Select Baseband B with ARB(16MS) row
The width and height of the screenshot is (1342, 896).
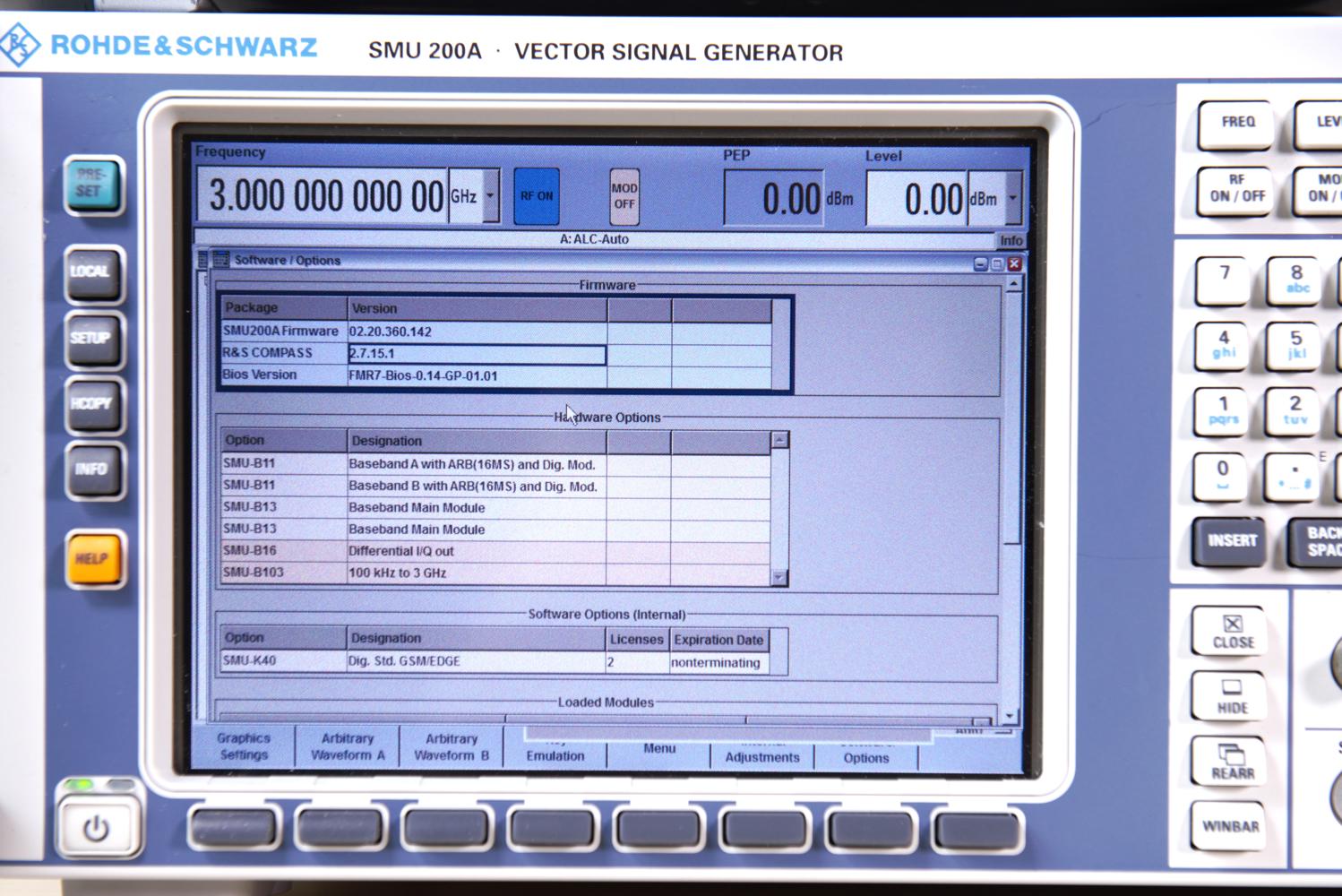pos(495,486)
